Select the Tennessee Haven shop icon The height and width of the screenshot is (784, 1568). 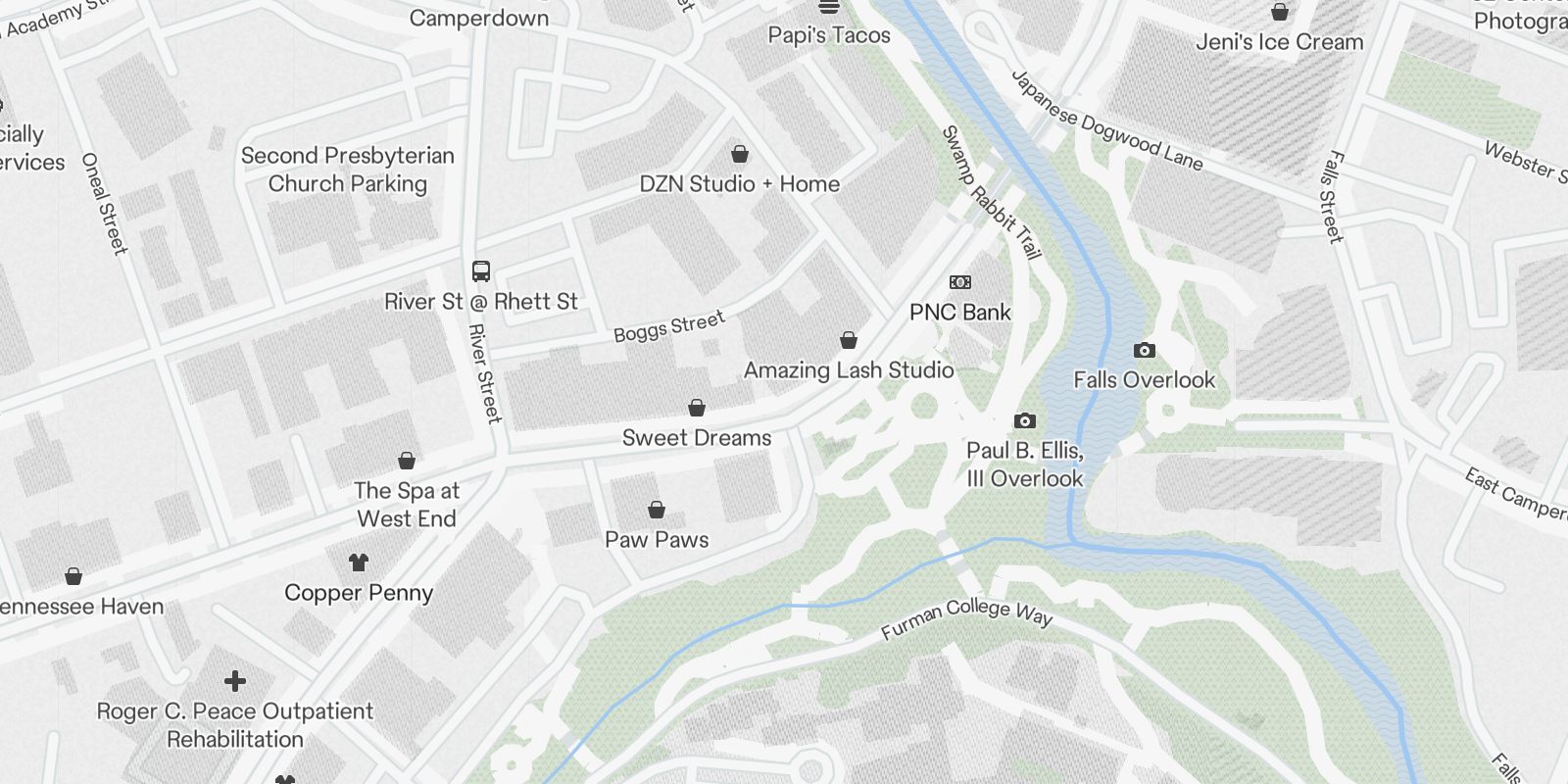(73, 576)
